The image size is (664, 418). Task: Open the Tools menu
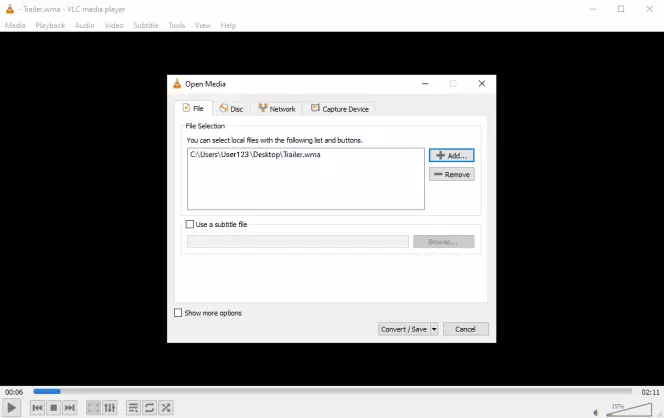point(177,25)
